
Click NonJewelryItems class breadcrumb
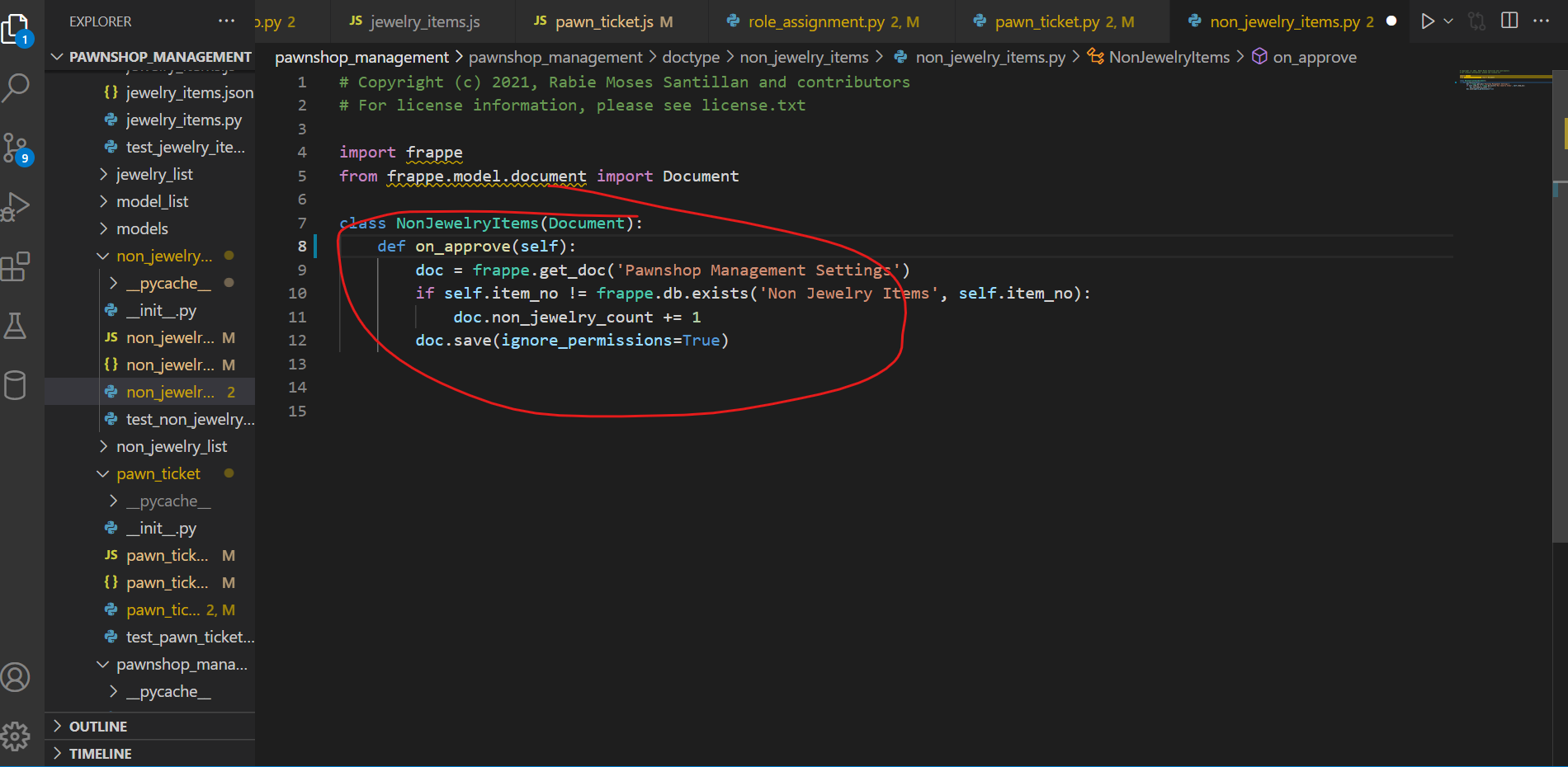1159,57
